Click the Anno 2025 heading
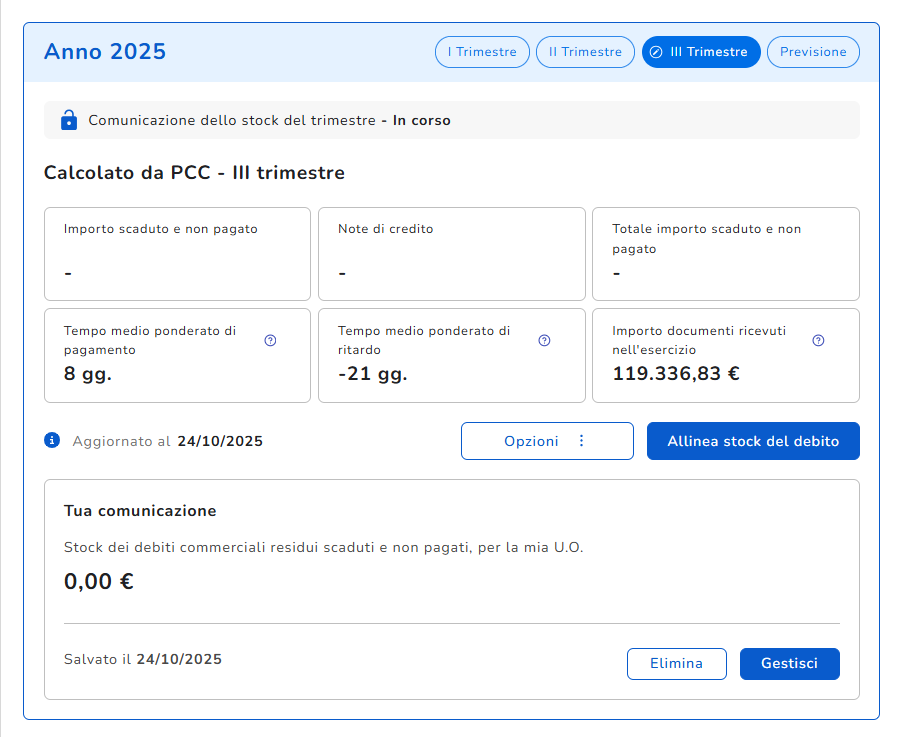 [105, 52]
